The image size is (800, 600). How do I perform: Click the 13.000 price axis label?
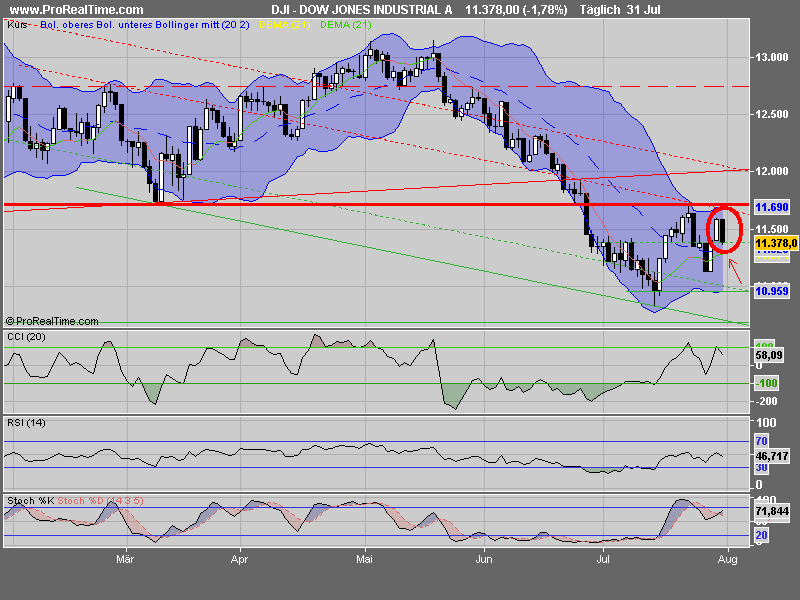[772, 57]
